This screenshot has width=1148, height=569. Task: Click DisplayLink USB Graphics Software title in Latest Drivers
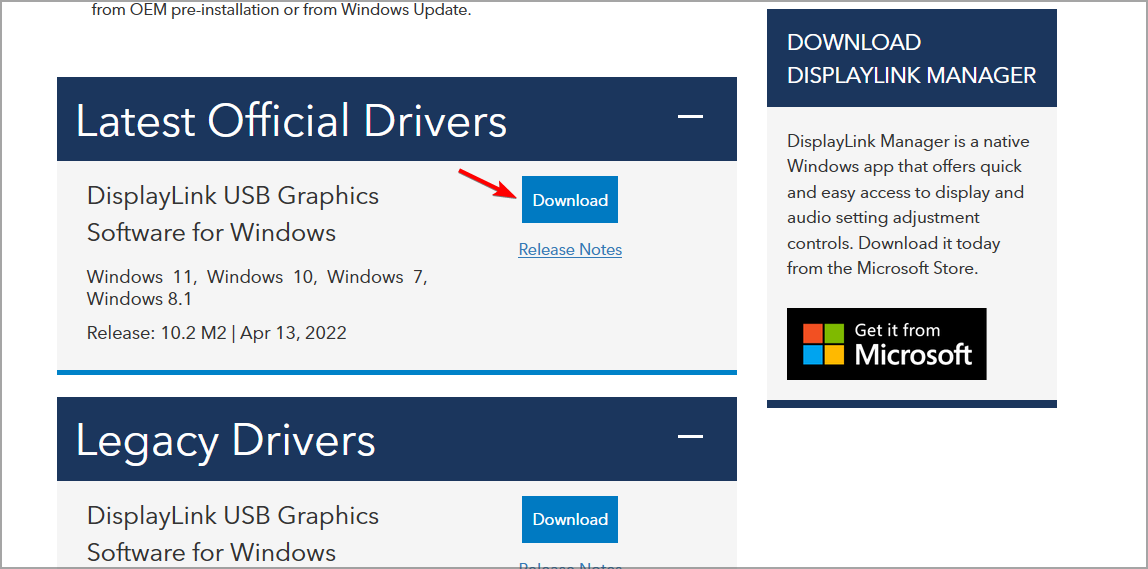point(233,214)
